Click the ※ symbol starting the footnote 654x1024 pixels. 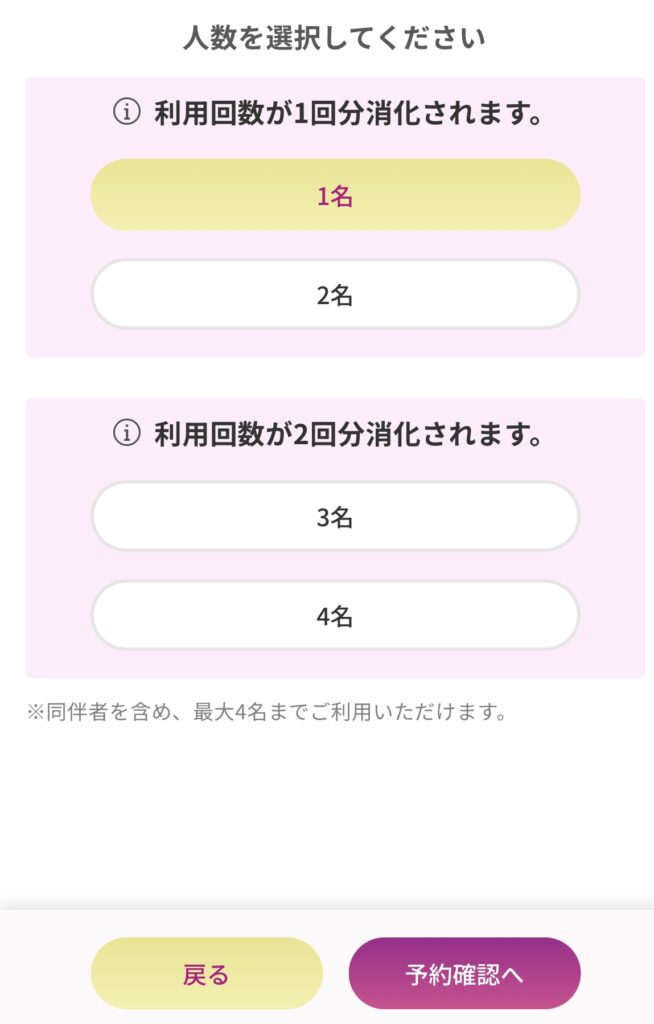tap(35, 712)
